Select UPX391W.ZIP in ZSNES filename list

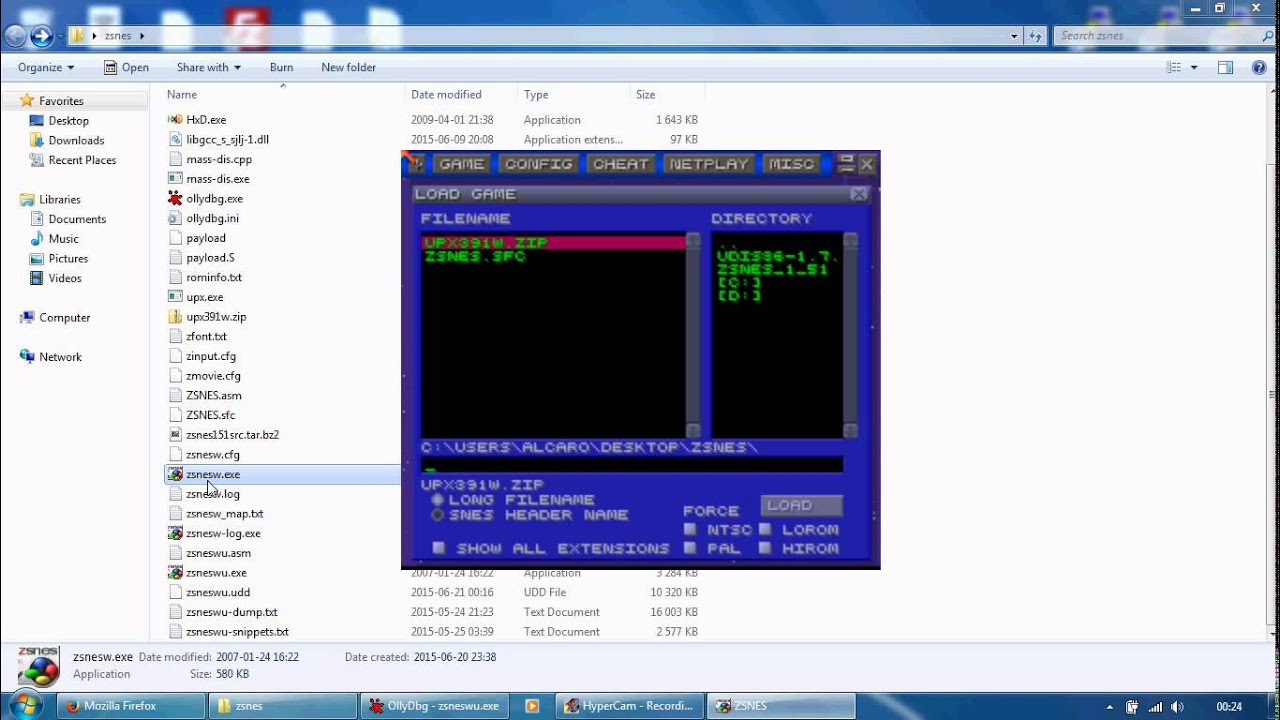553,242
